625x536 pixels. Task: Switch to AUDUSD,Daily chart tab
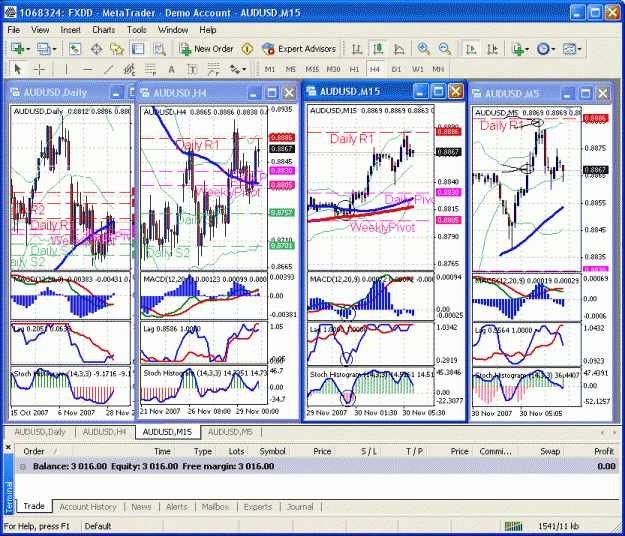point(40,432)
